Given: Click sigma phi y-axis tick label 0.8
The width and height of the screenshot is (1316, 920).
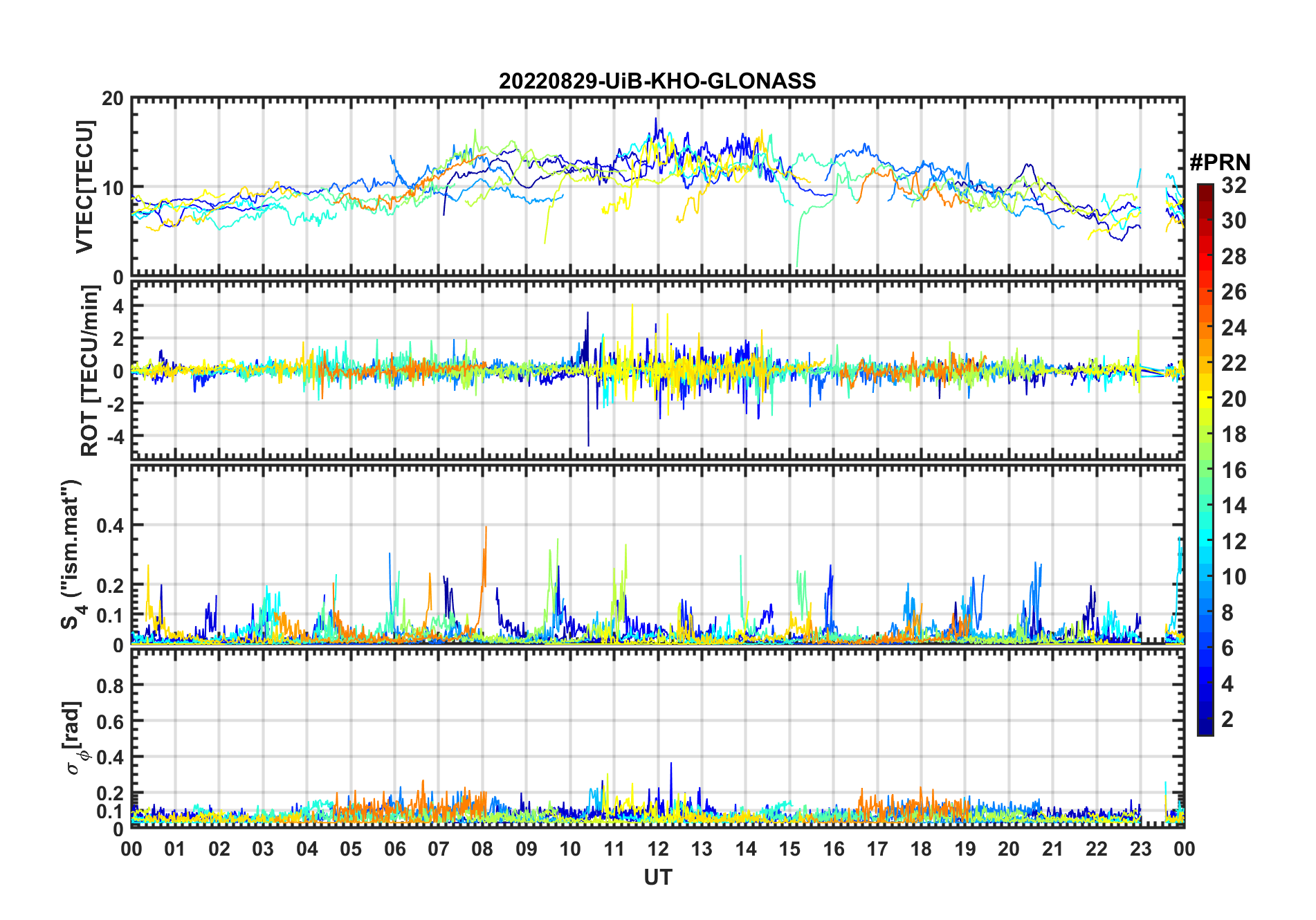Looking at the screenshot, I should click(111, 686).
